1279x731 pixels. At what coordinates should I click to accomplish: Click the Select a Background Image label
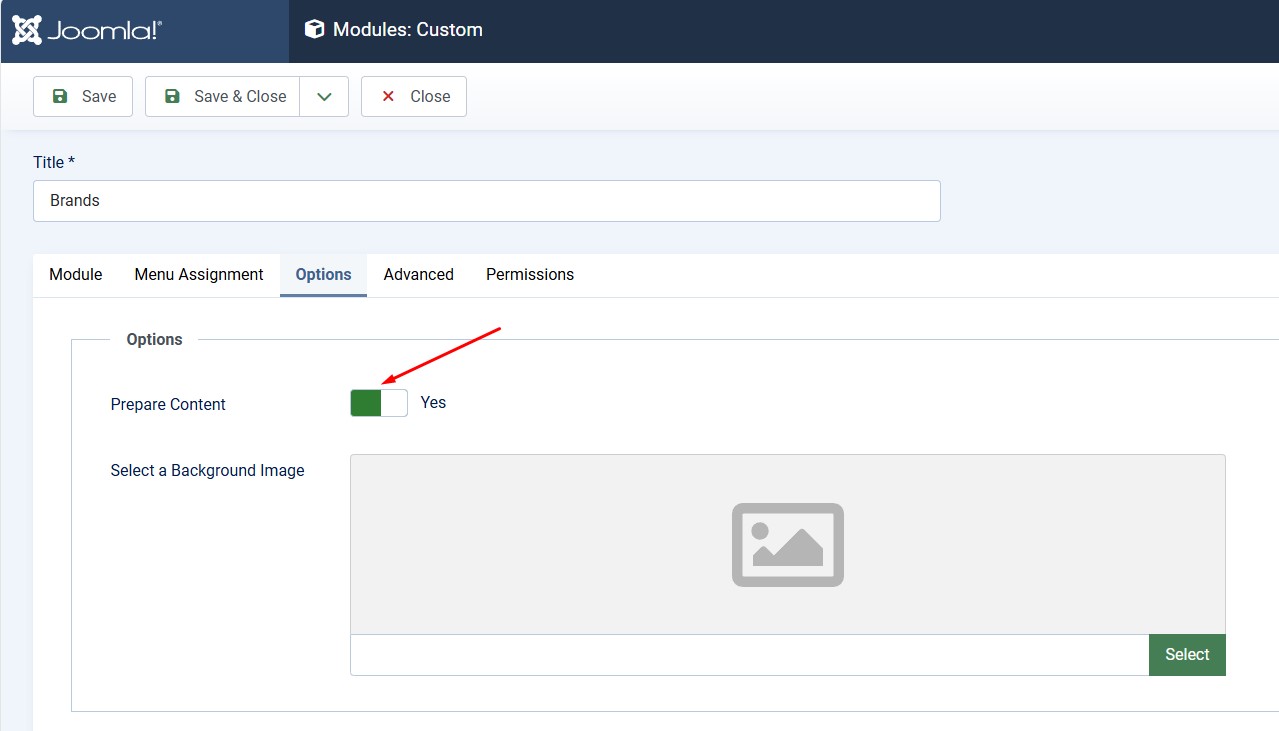pos(207,470)
